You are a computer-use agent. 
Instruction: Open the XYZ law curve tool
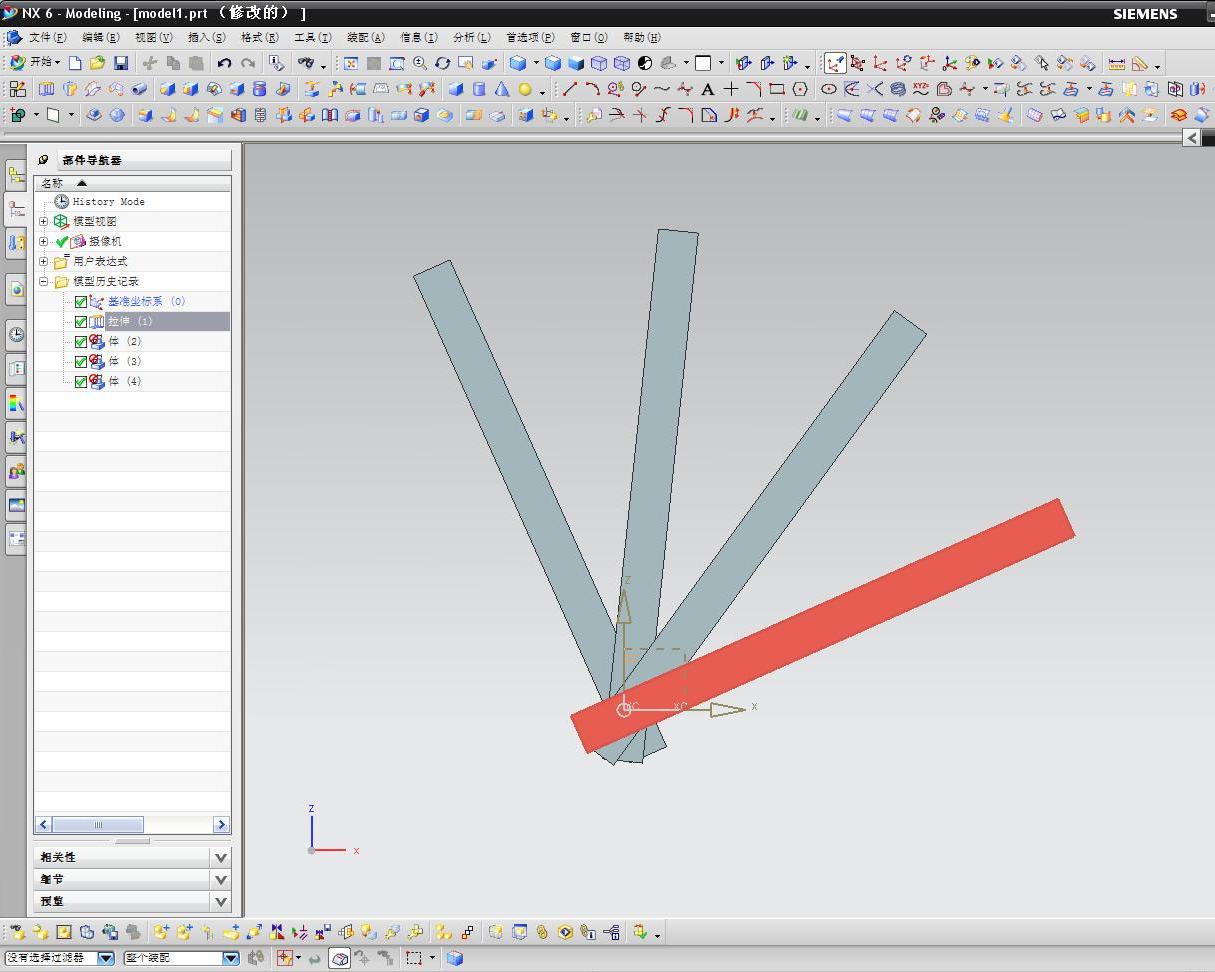[x=920, y=89]
